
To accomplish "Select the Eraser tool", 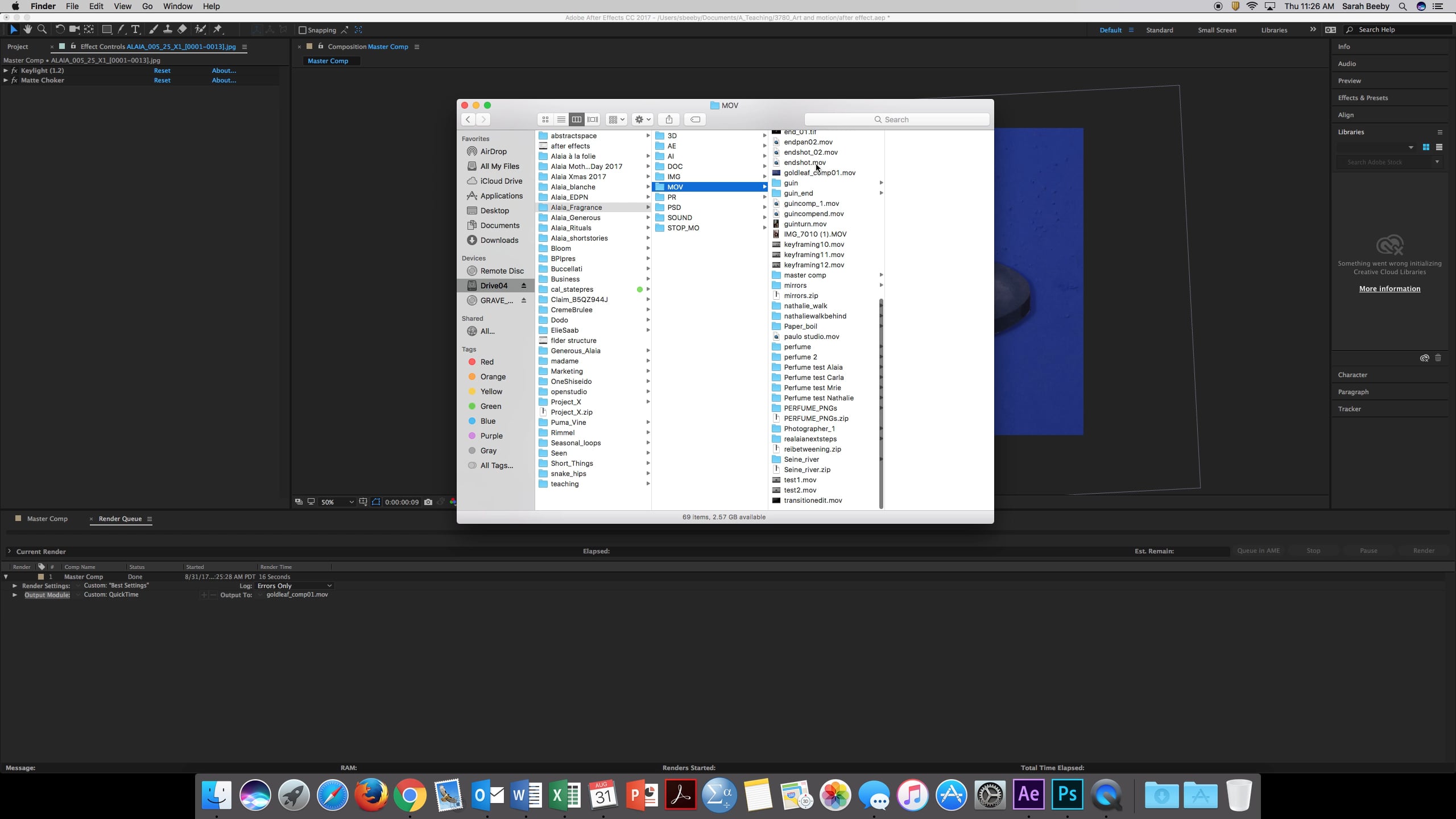I will click(x=182, y=30).
